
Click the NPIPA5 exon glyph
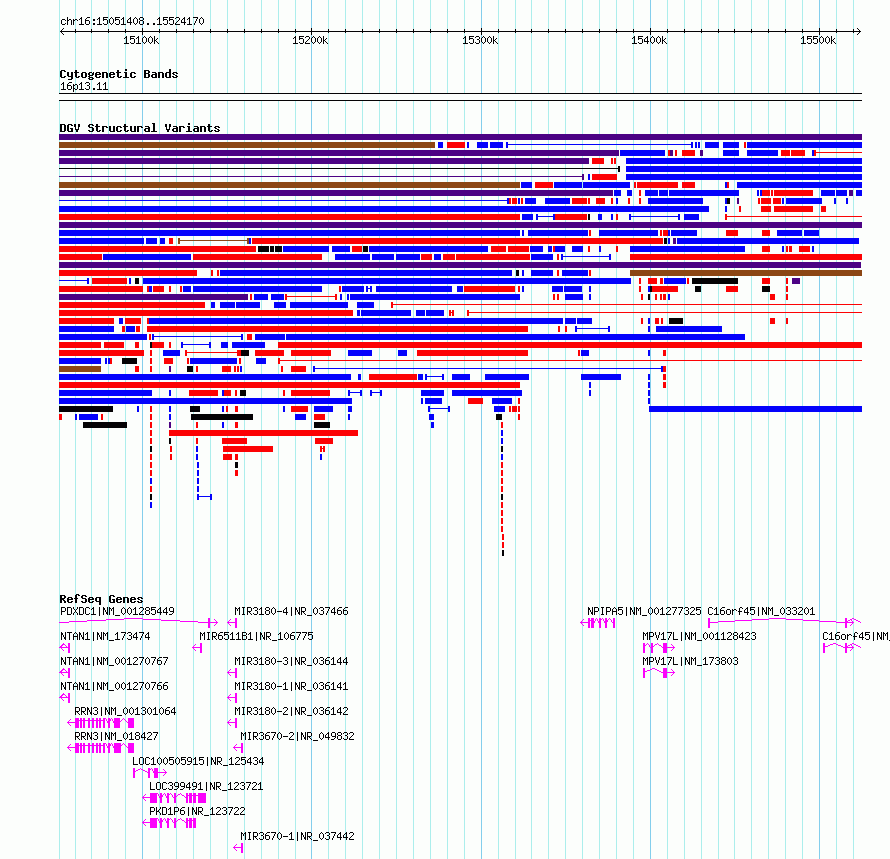tap(598, 623)
